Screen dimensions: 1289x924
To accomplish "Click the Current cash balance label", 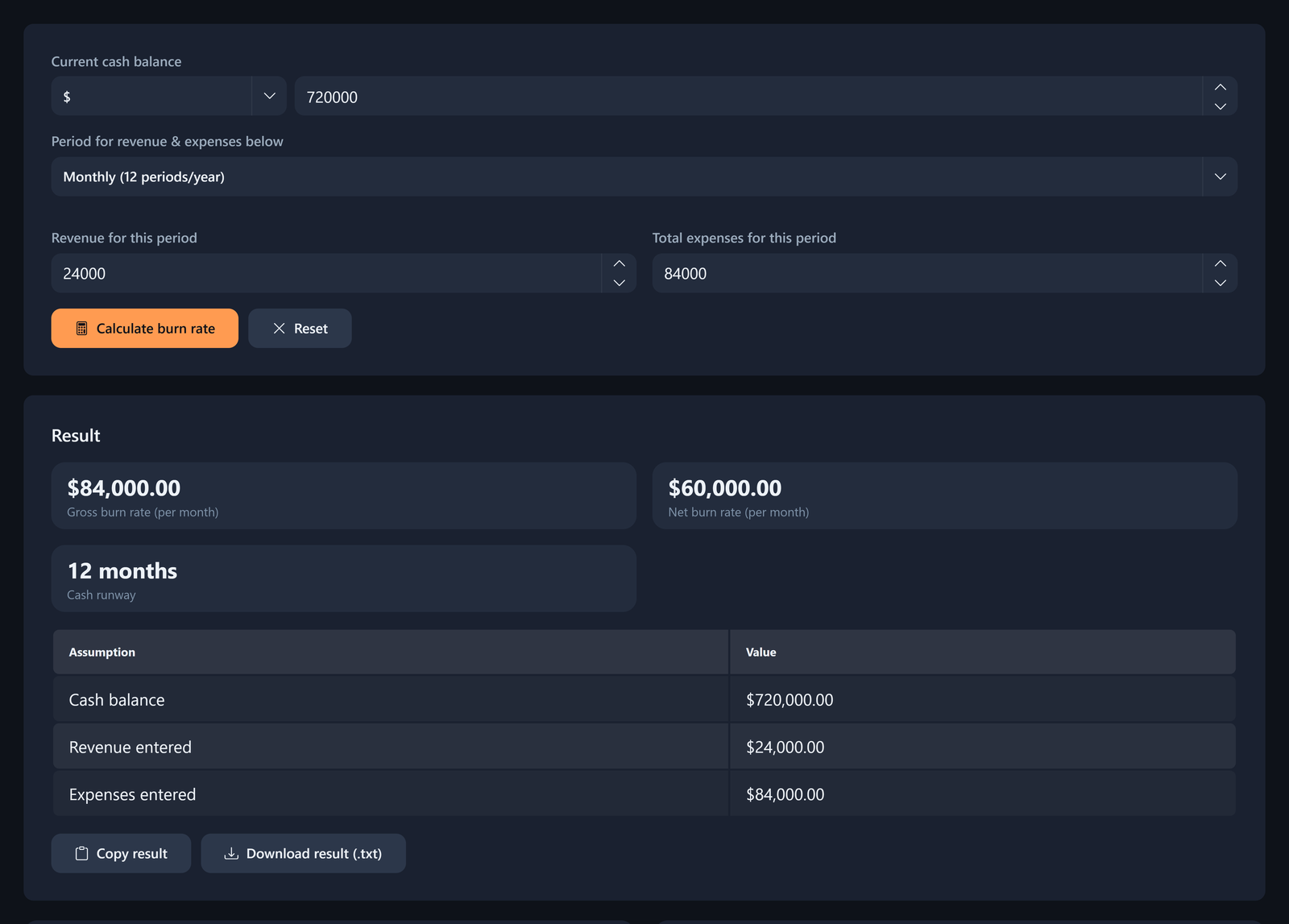I will click(116, 61).
